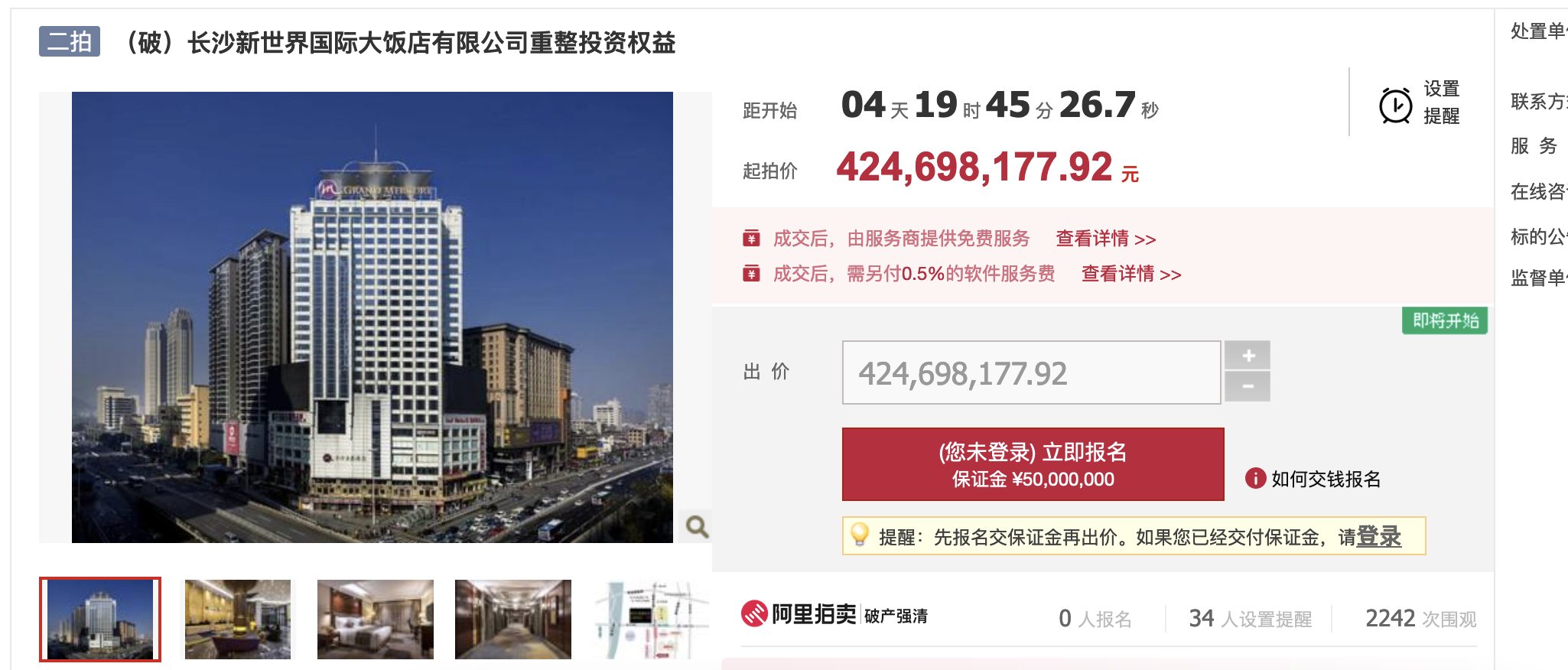Click the bid price input field
Screen dimensions: 1568x670
tap(1031, 372)
